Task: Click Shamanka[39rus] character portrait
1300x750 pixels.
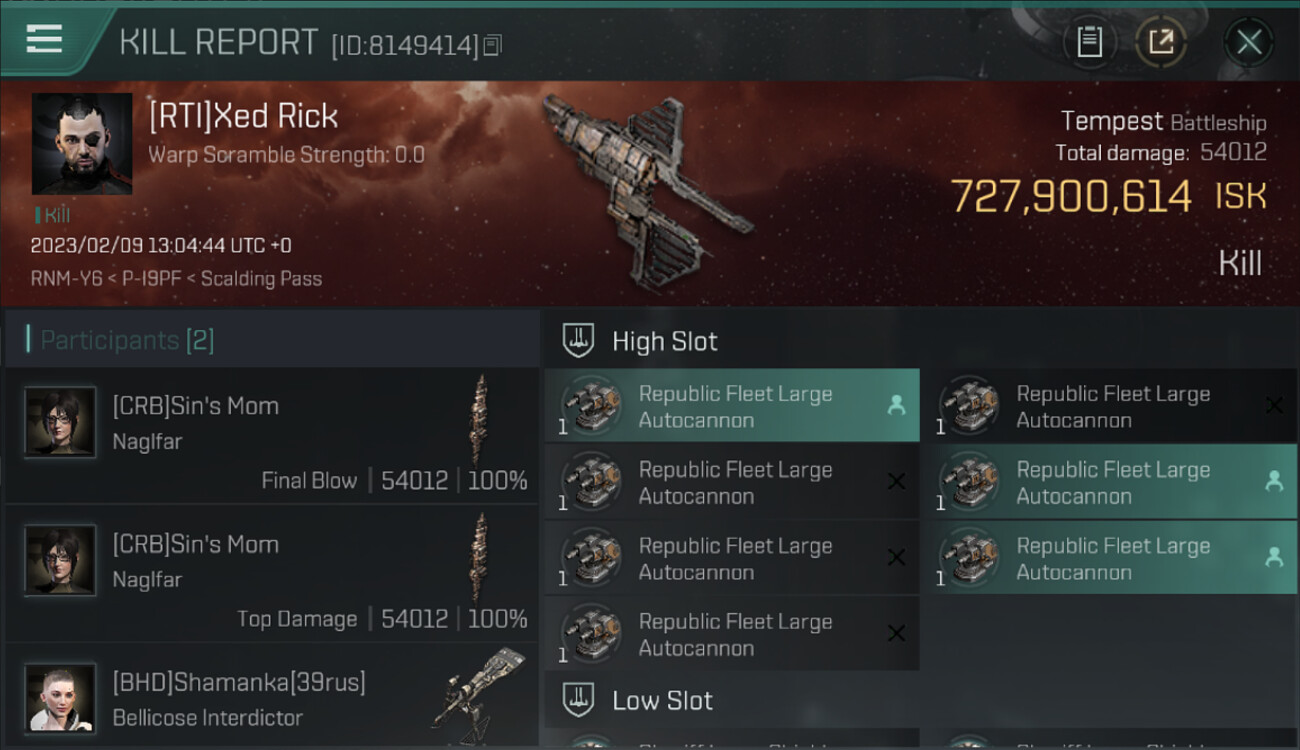Action: coord(60,697)
